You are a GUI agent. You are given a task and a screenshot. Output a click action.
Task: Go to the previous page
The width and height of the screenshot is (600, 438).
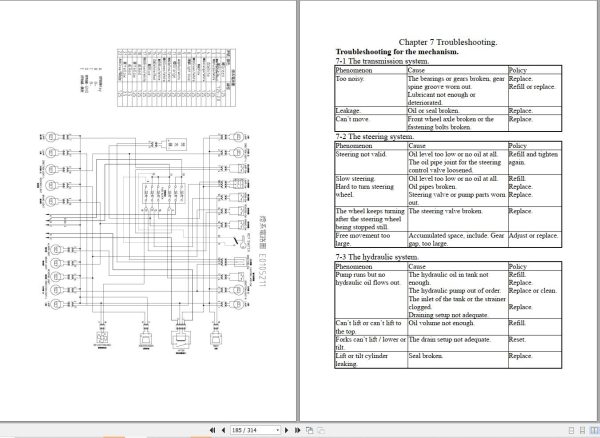[x=223, y=430]
